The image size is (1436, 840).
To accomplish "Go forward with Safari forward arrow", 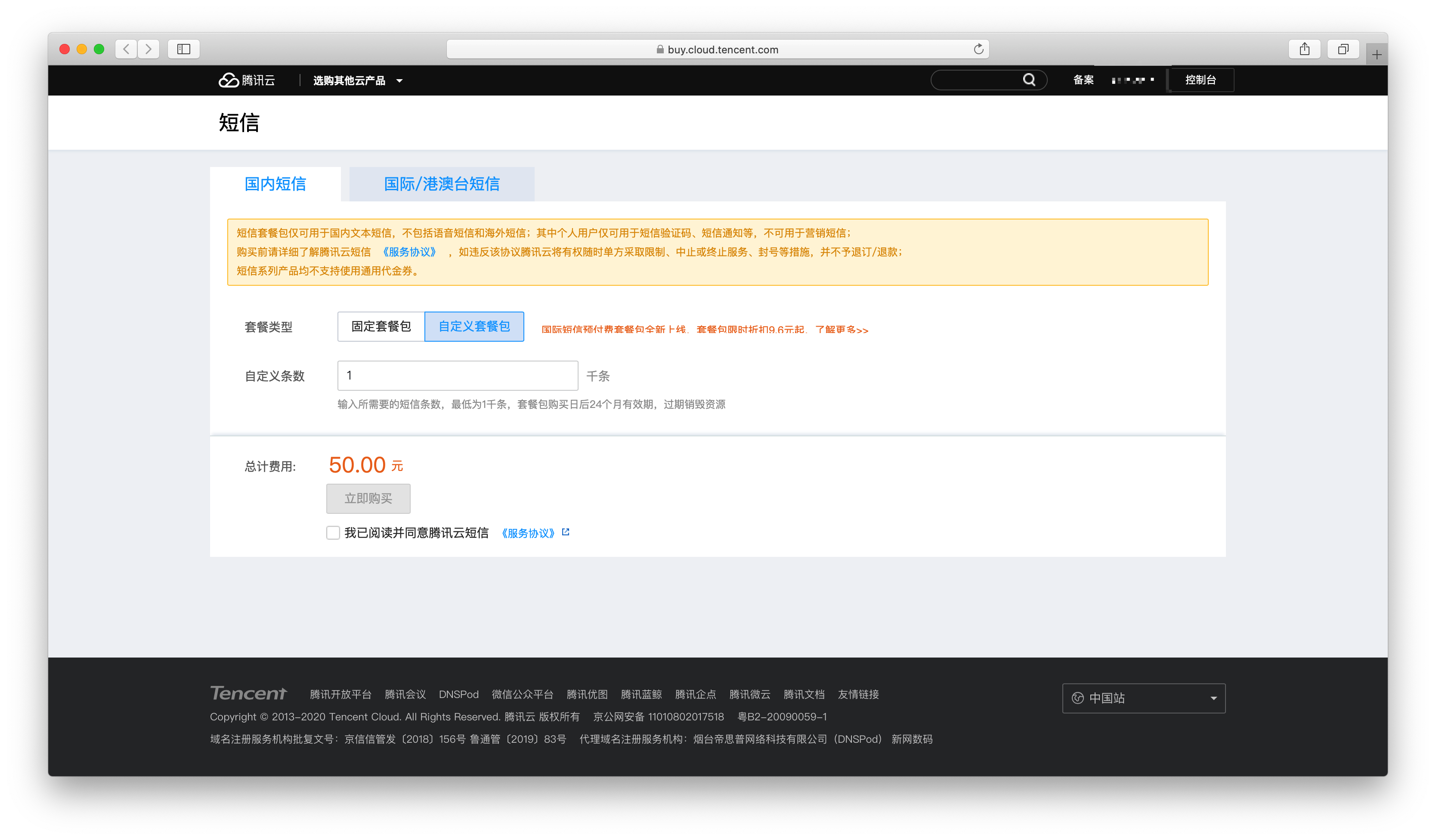I will coord(149,49).
